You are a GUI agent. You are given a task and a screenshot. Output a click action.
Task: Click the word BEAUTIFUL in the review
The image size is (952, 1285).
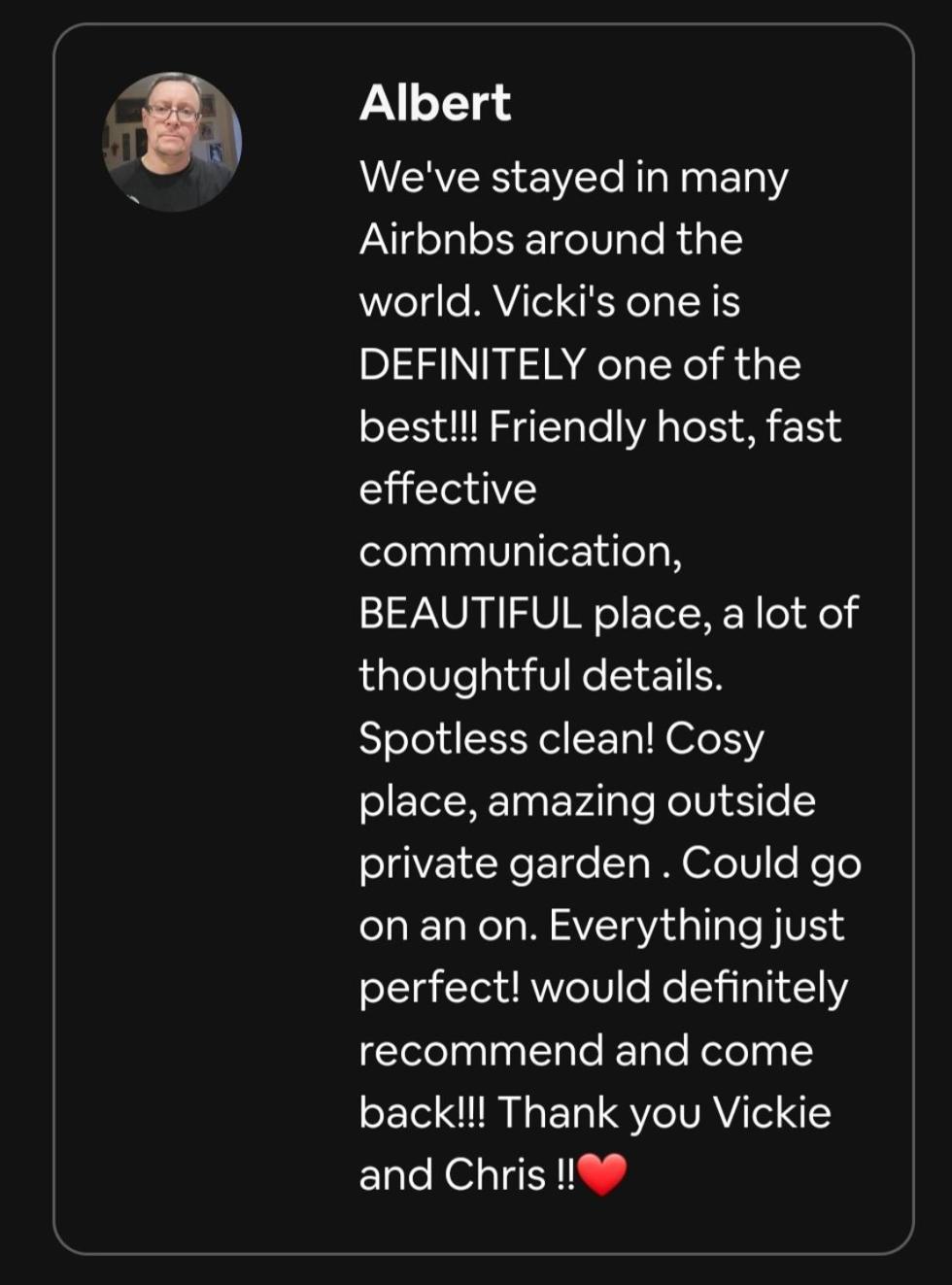470,613
